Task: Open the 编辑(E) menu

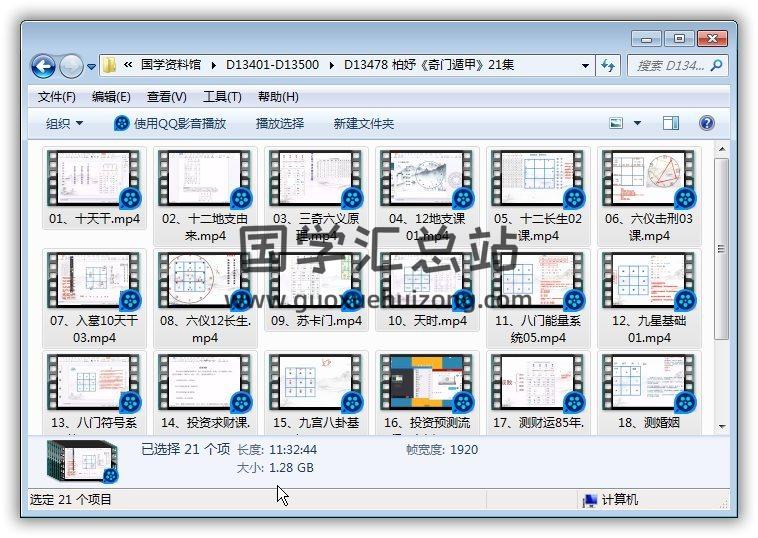Action: (111, 97)
